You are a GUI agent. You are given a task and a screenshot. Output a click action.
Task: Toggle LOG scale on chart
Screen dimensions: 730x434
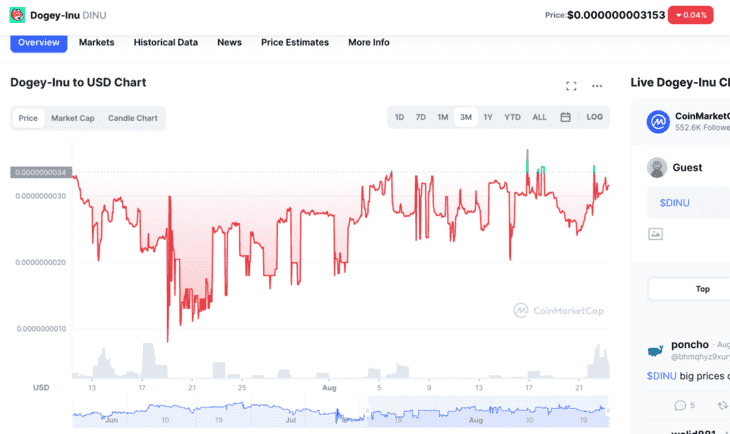(594, 117)
